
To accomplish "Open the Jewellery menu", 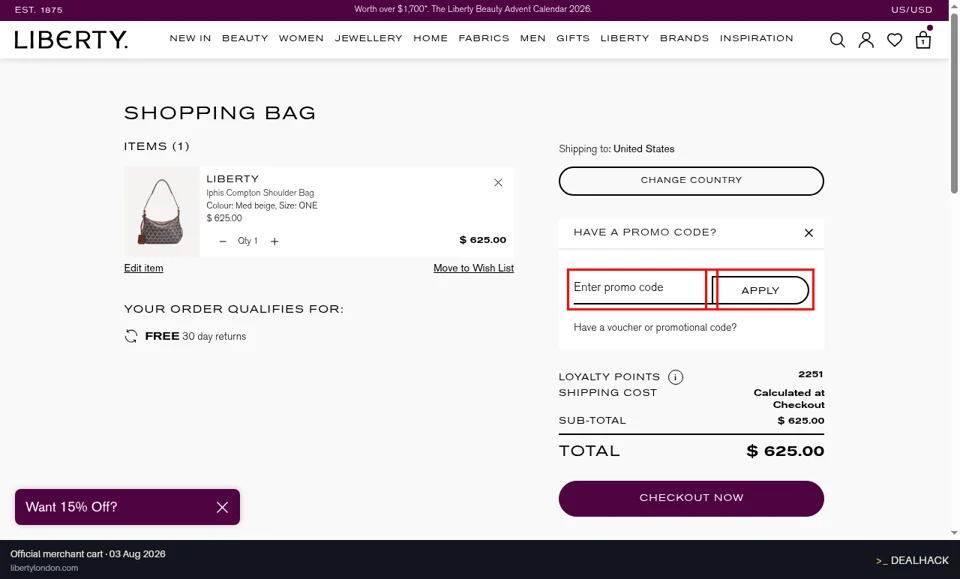I will click(369, 38).
